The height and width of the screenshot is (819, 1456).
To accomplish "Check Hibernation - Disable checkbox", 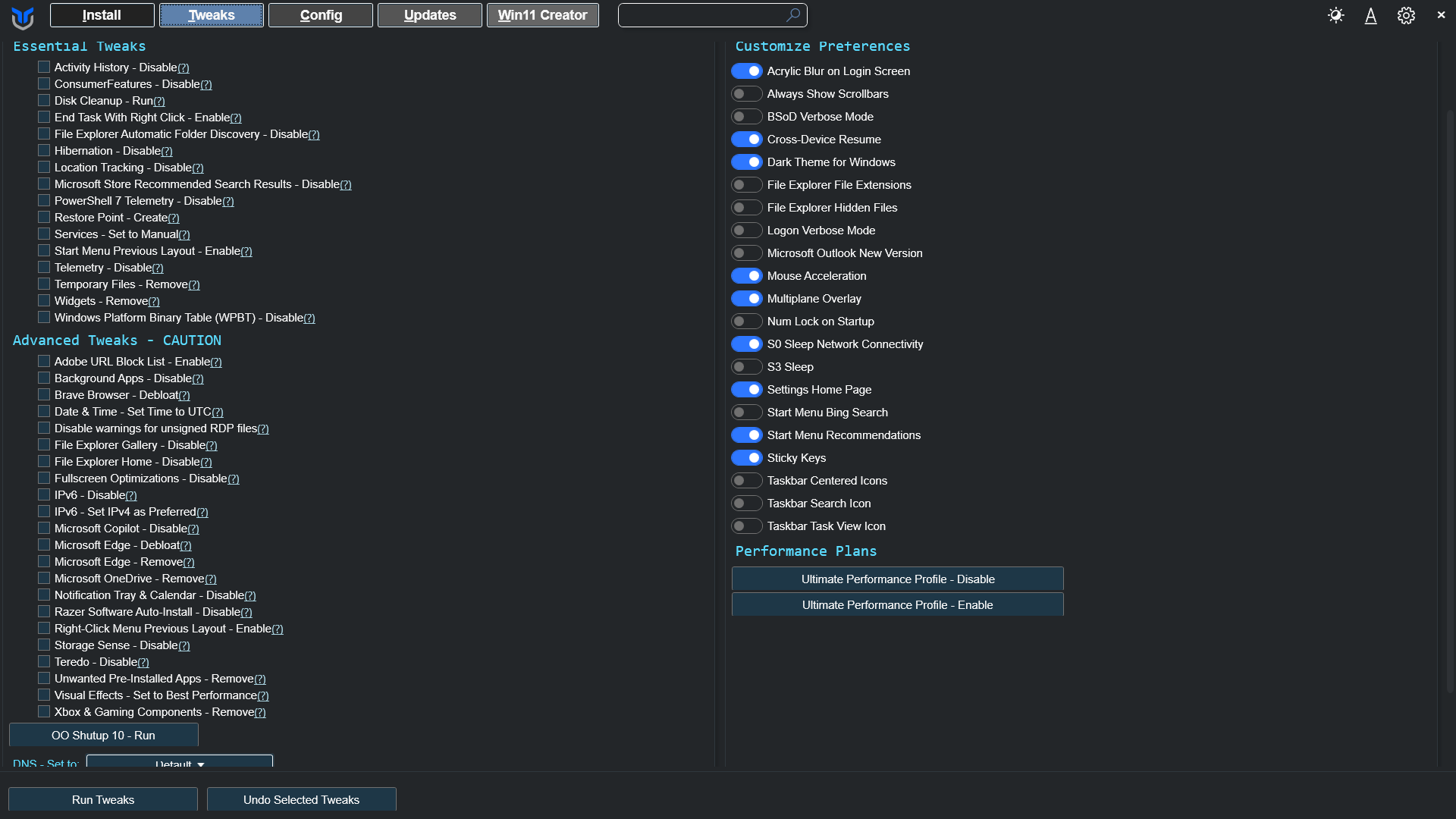I will [44, 150].
